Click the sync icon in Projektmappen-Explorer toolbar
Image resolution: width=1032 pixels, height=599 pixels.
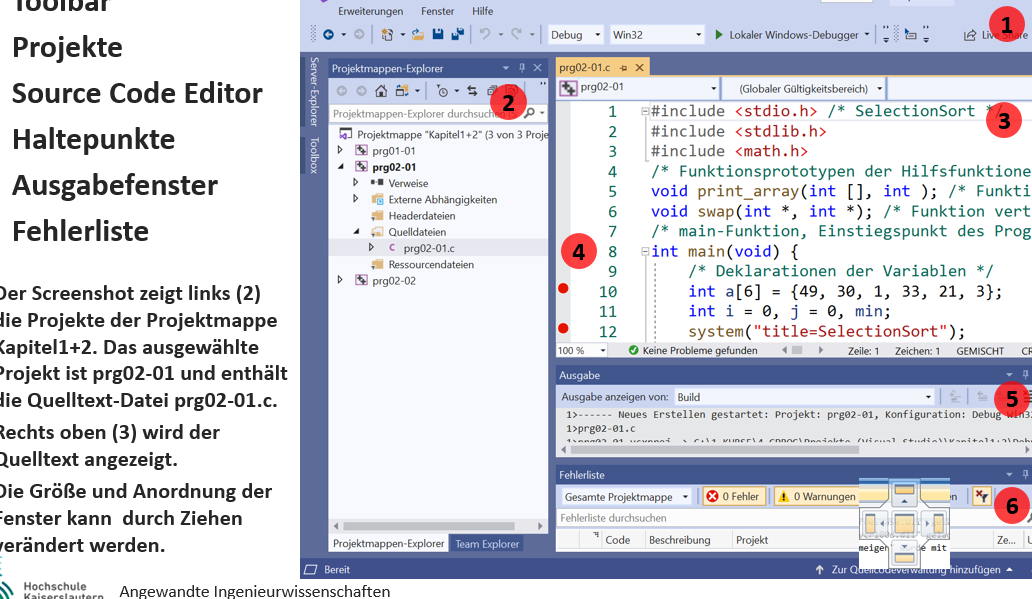tap(472, 91)
